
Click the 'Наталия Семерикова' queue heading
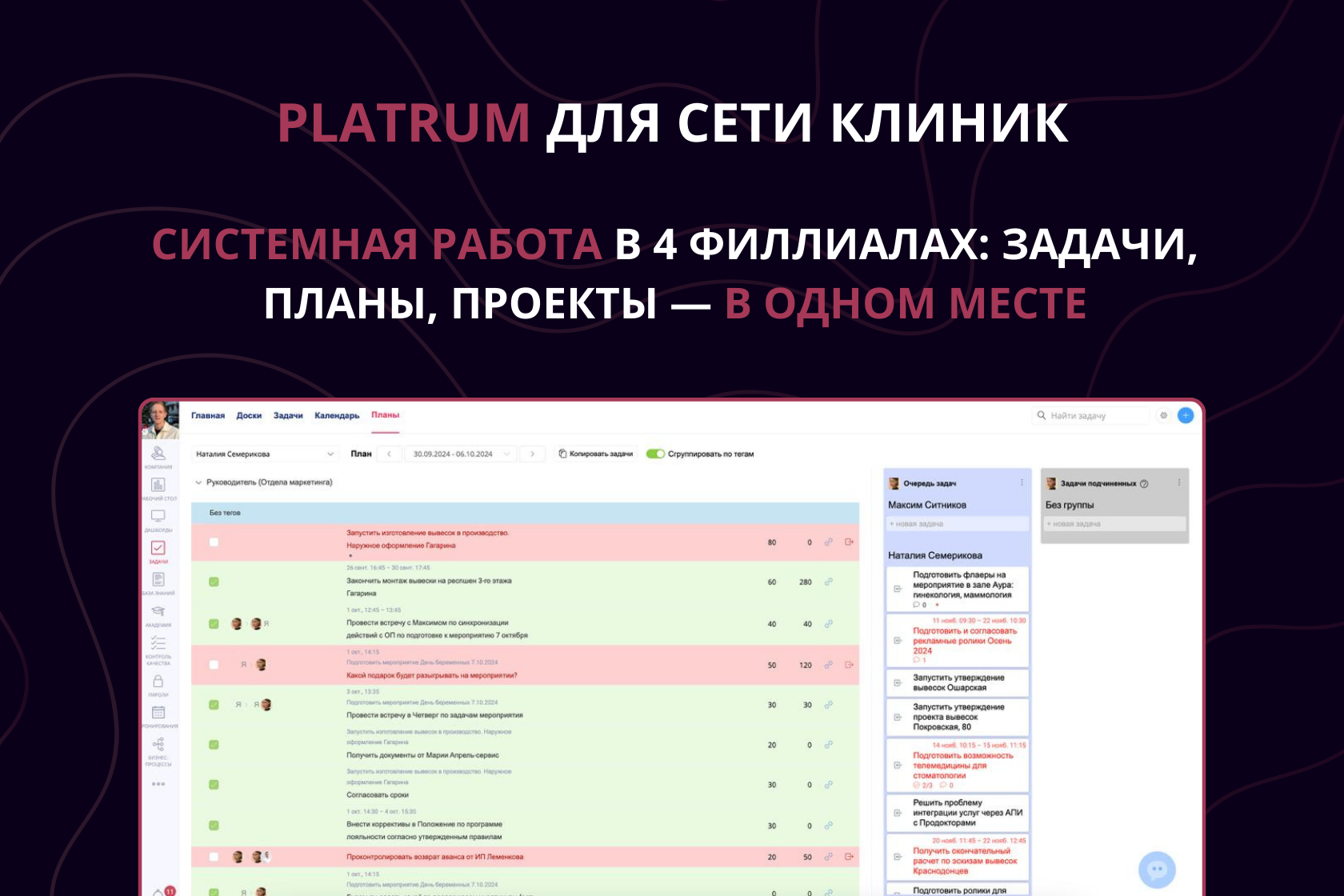point(935,555)
